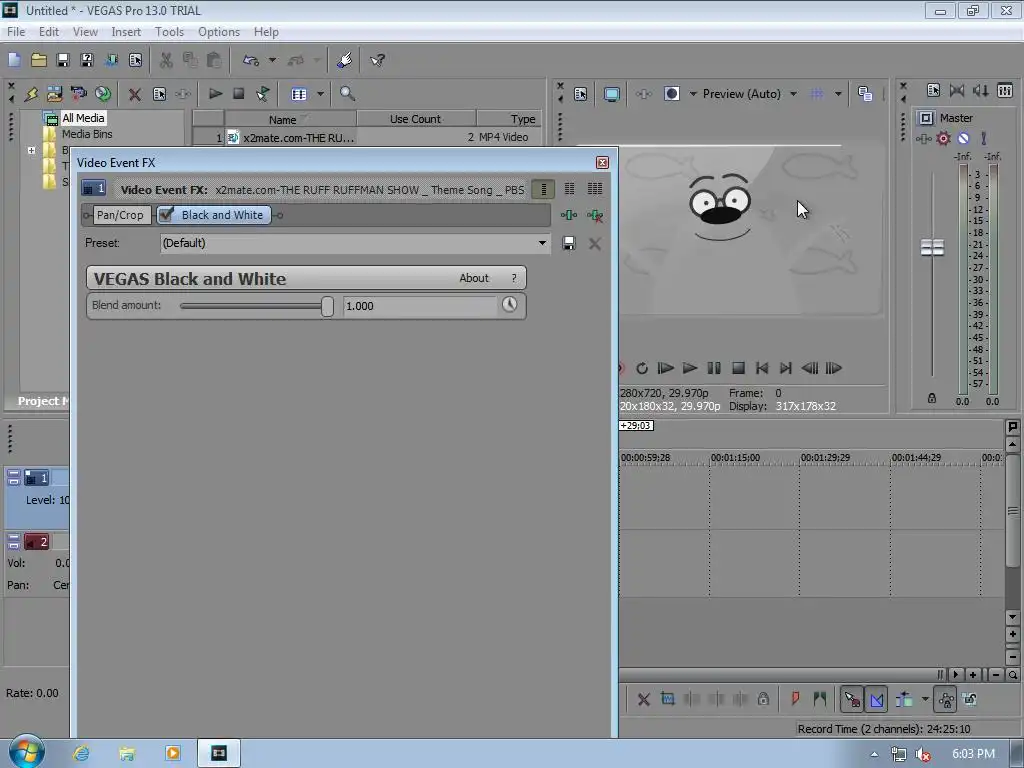The height and width of the screenshot is (768, 1024).
Task: Open the Master FX plug-in chain icon
Action: click(x=923, y=138)
